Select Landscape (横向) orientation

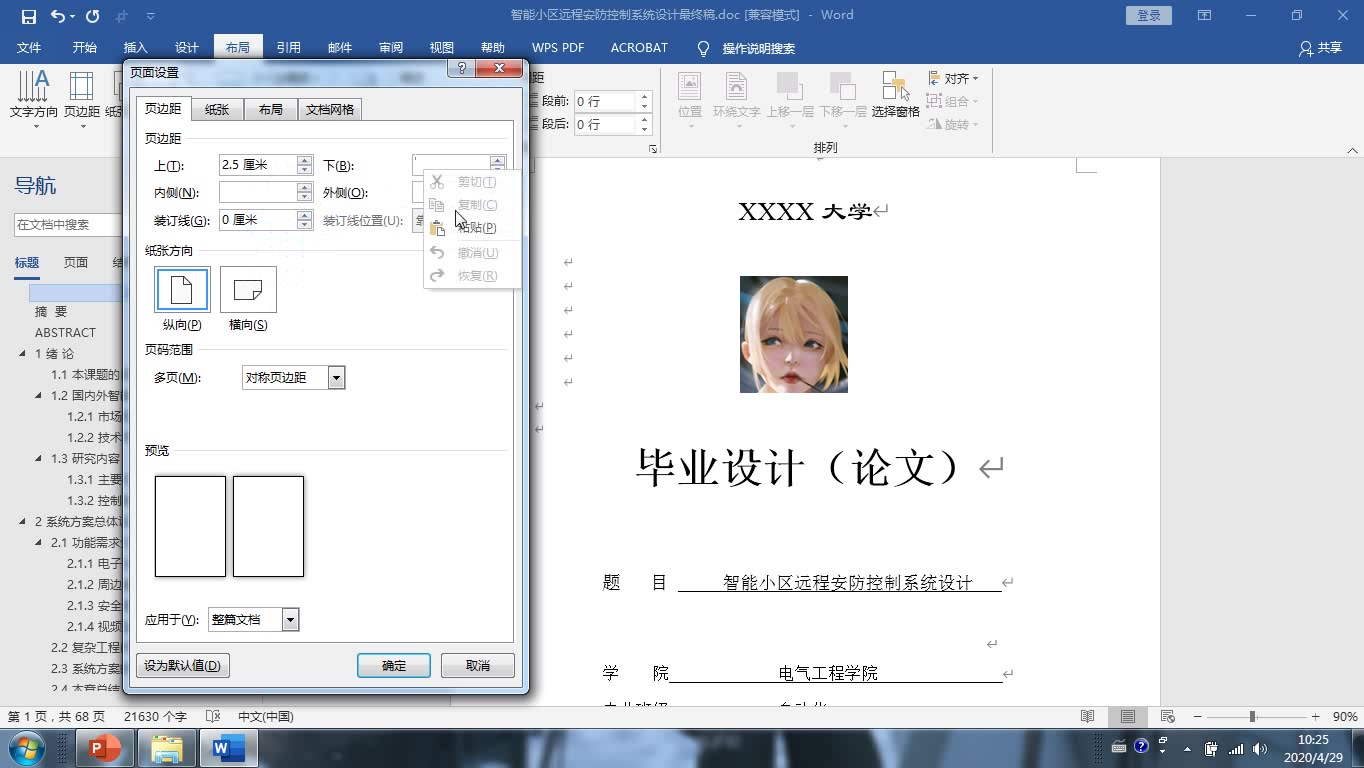point(248,298)
